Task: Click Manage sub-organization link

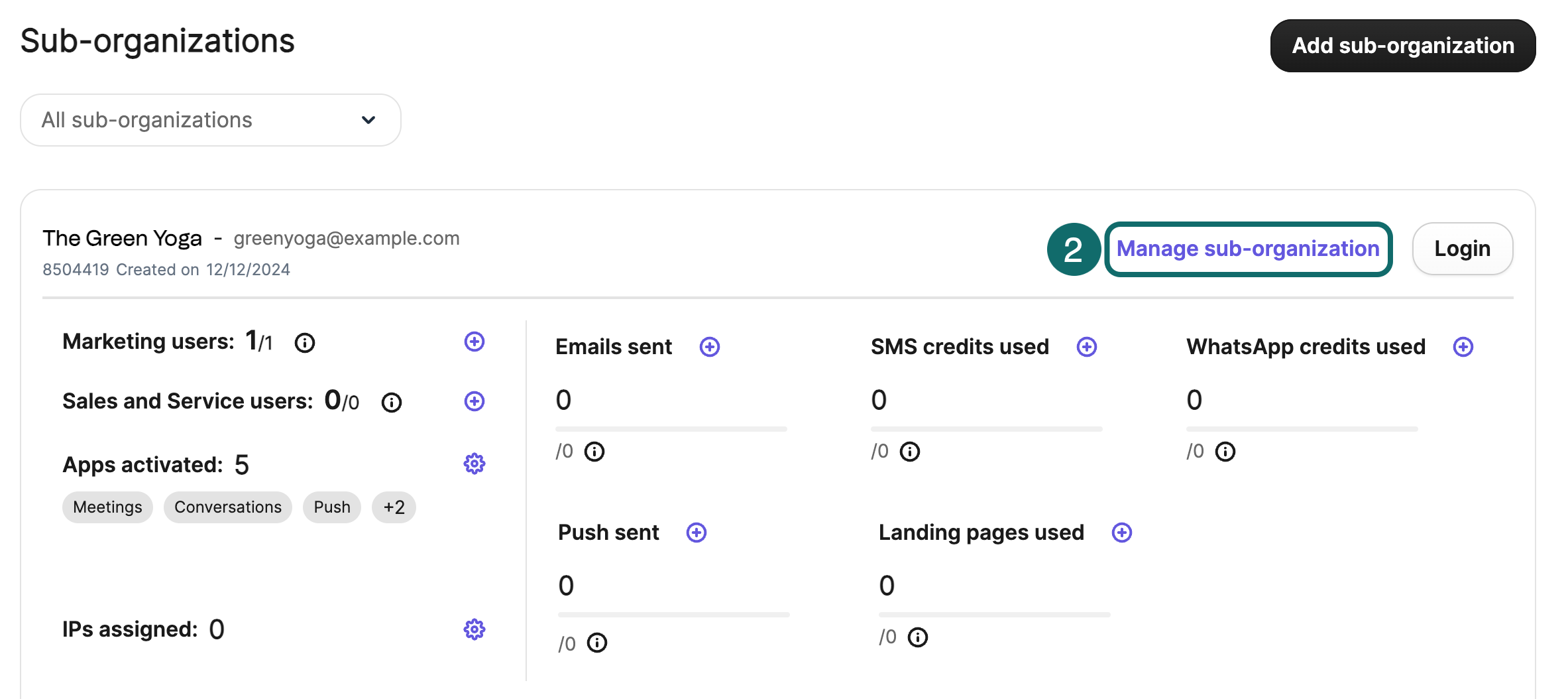Action: point(1248,249)
